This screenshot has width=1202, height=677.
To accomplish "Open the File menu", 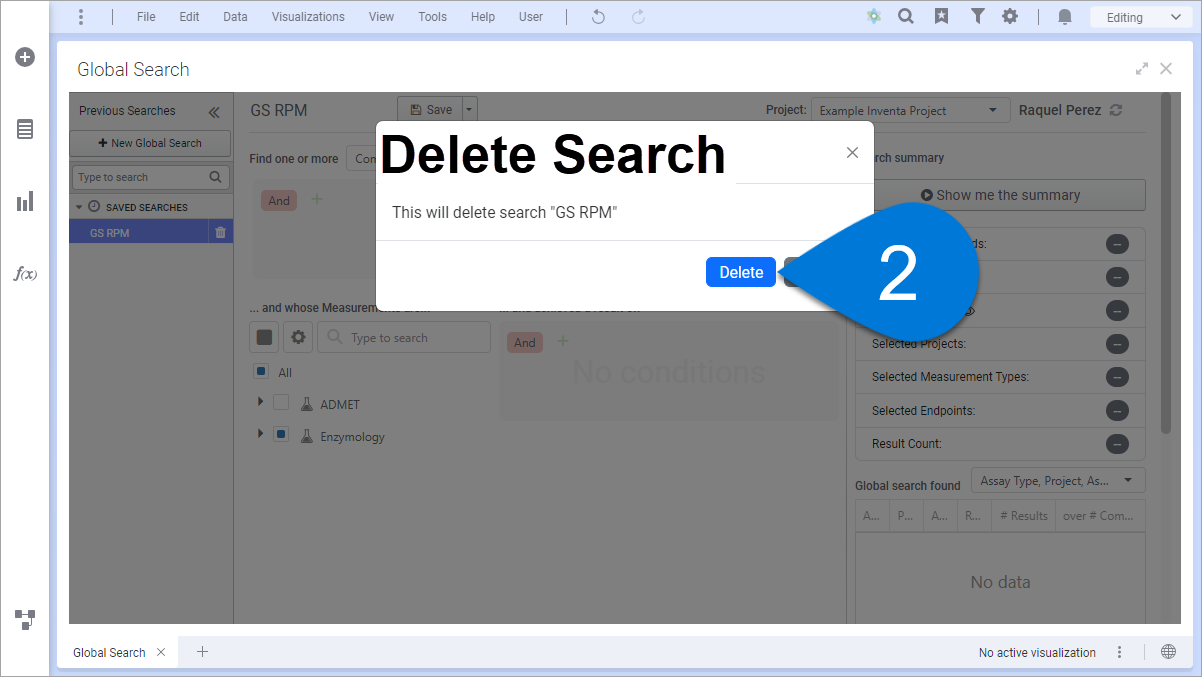I will [x=146, y=17].
